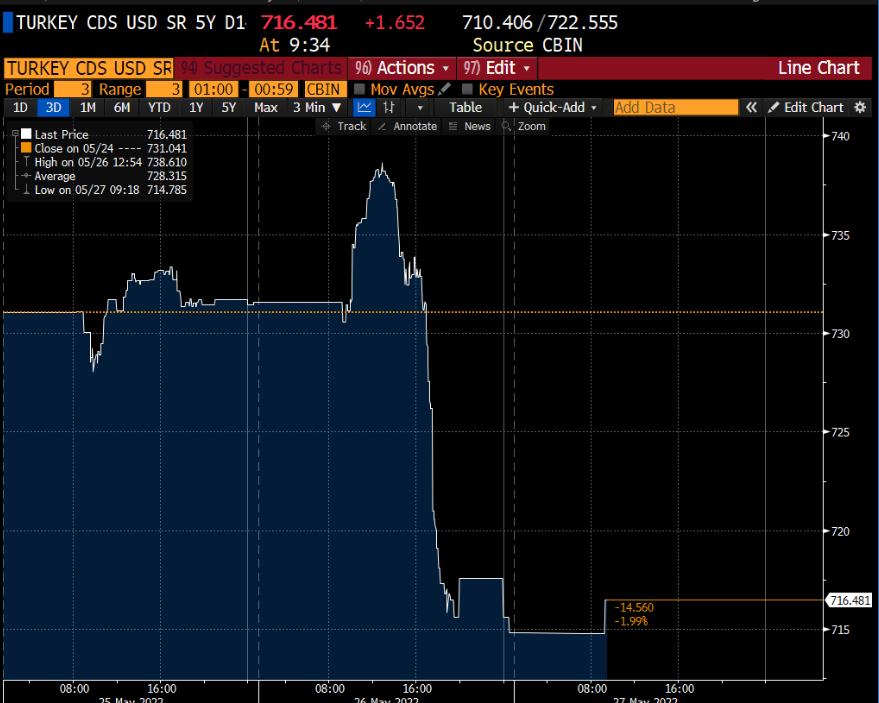Click the Average 728.315 legend row
This screenshot has width=879, height=703.
click(102, 176)
